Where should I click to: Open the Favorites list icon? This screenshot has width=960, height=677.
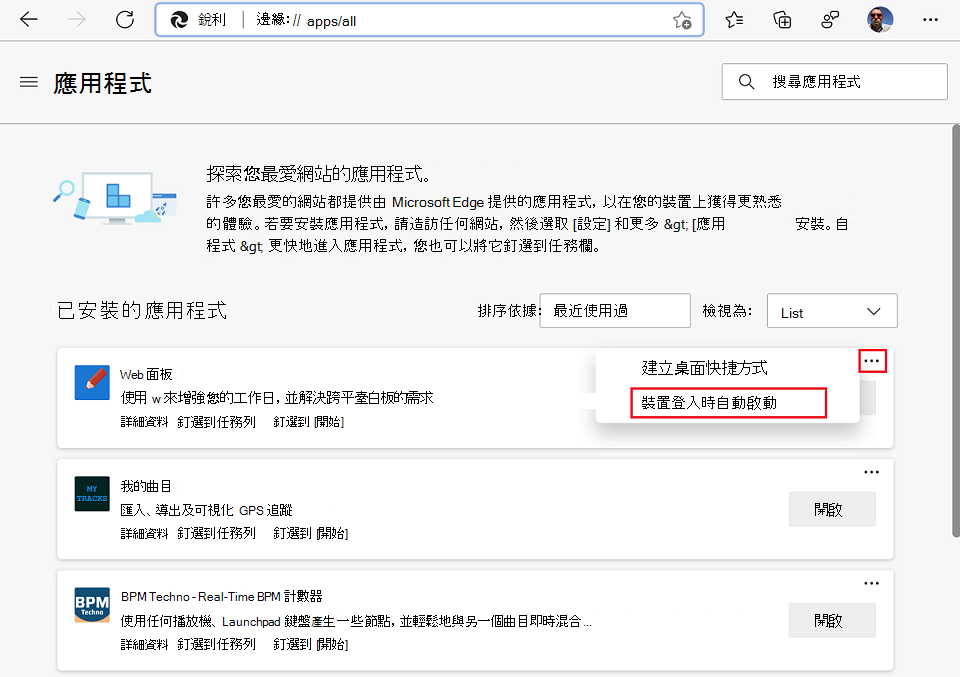point(733,20)
